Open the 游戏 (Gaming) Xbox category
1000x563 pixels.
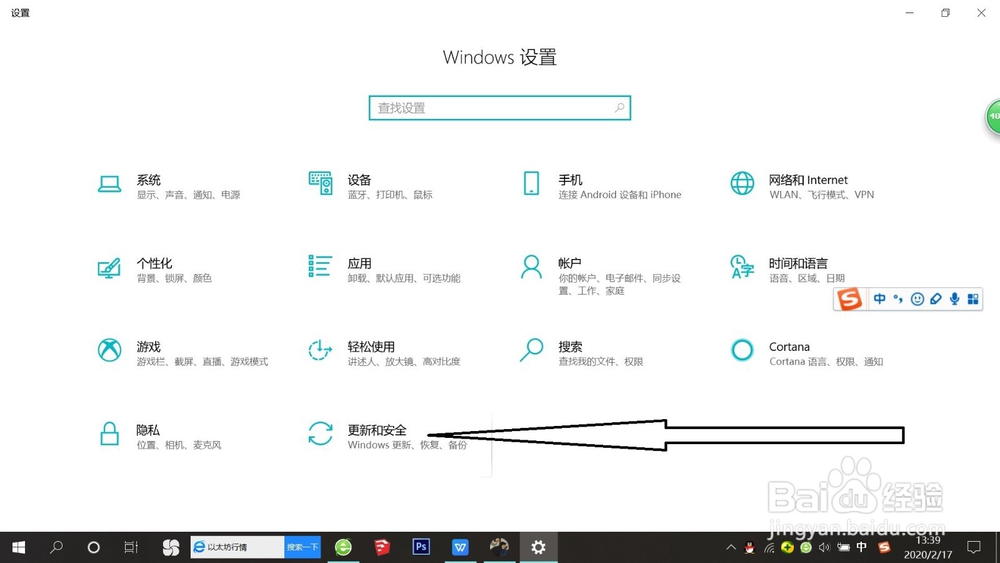[182, 353]
